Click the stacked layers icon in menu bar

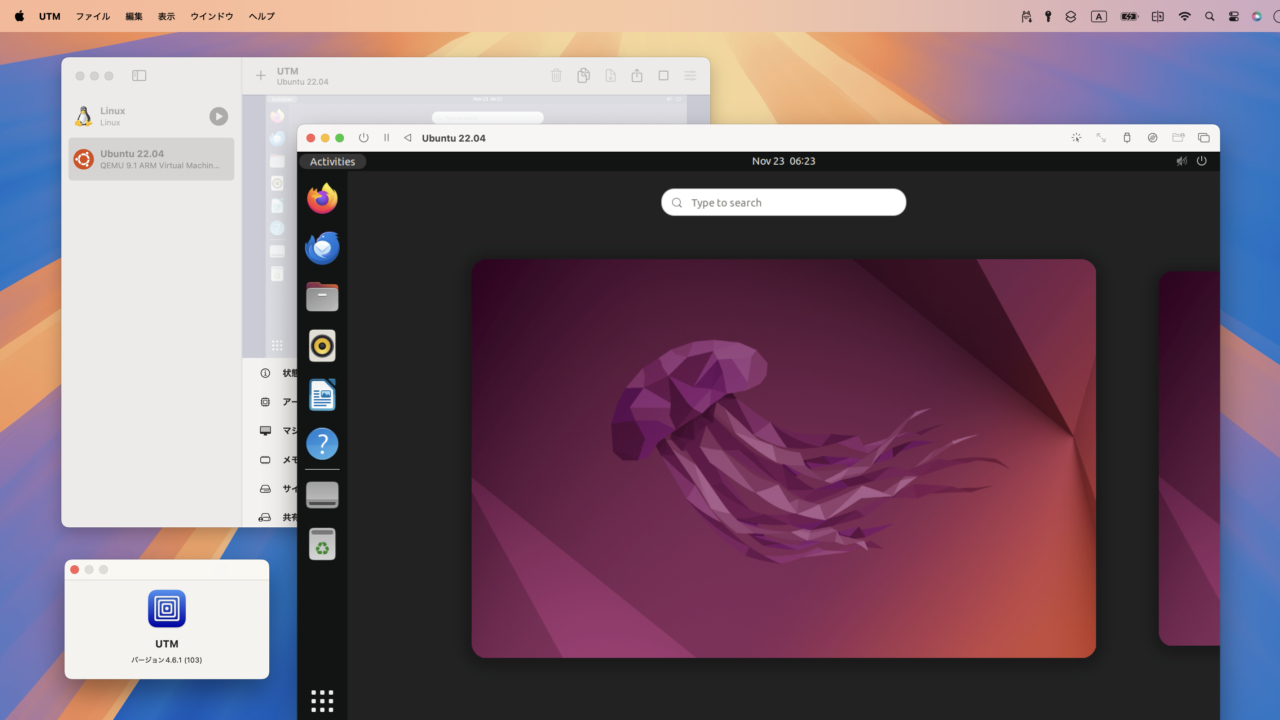[x=1070, y=16]
